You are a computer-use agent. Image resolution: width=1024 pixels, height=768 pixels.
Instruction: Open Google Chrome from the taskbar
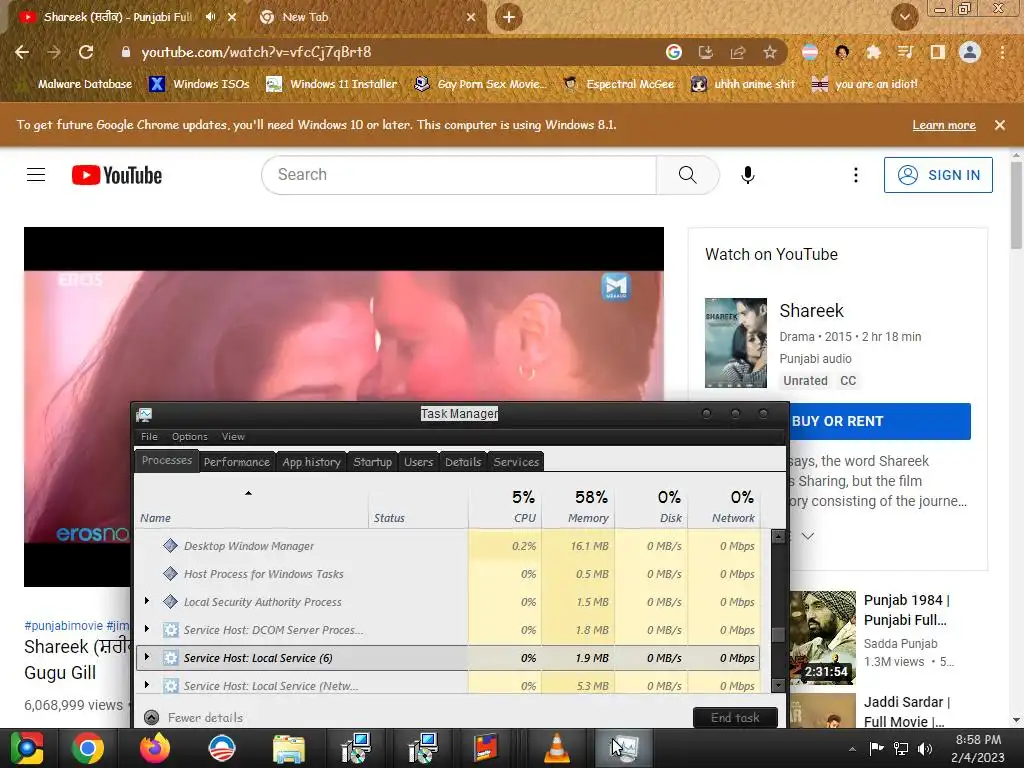(x=88, y=748)
